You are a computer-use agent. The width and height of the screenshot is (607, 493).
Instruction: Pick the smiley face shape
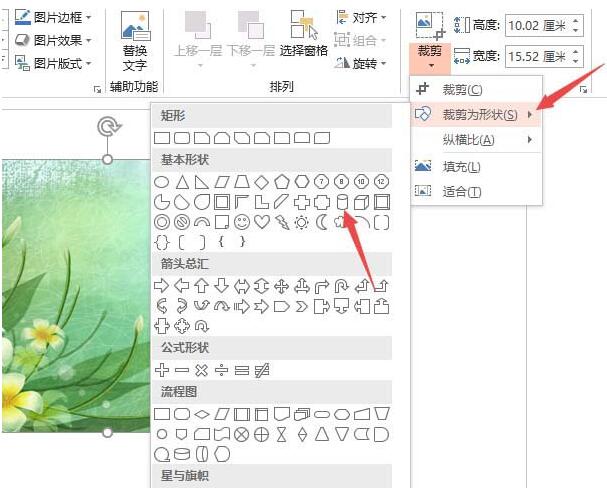(242, 222)
